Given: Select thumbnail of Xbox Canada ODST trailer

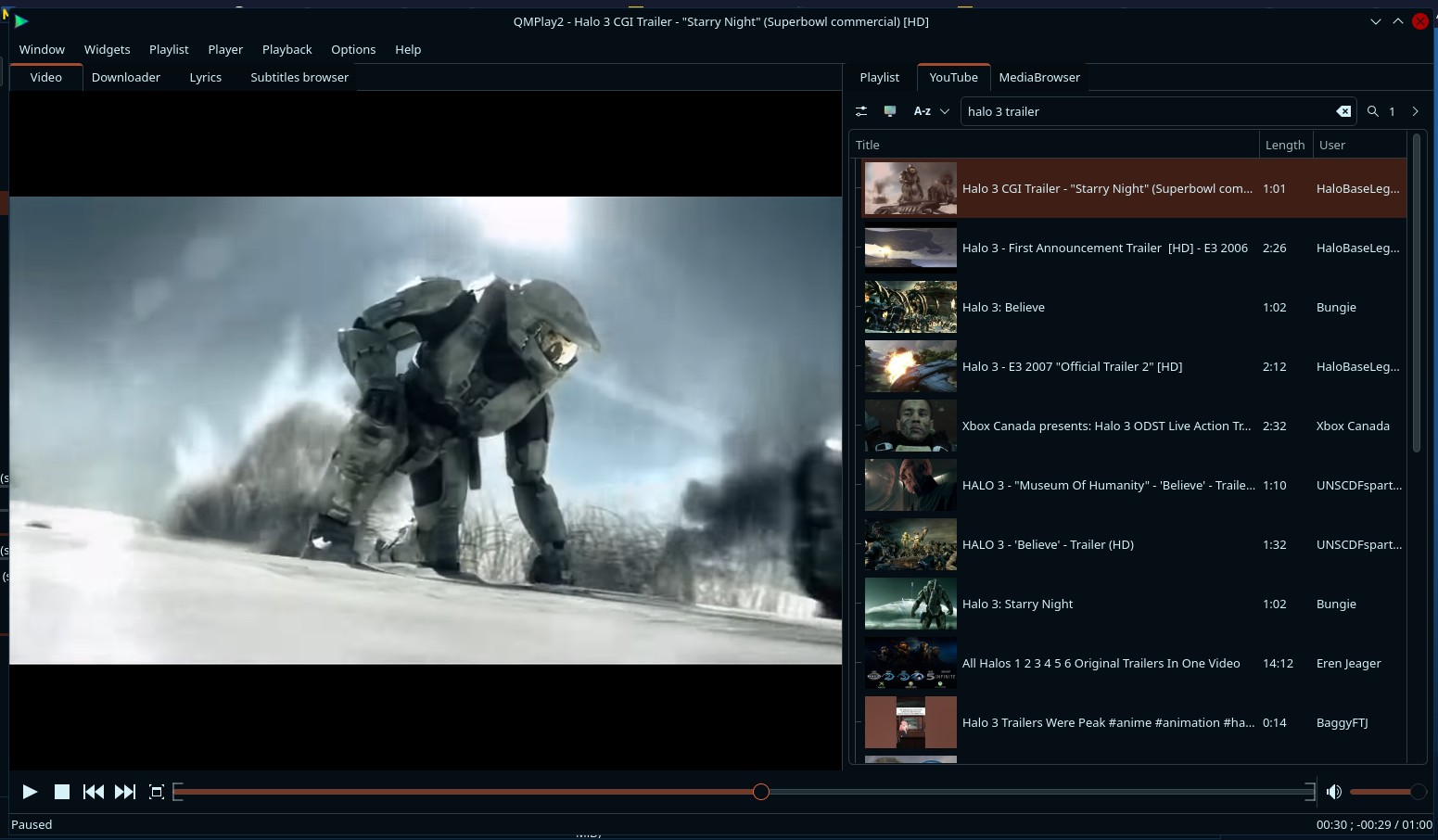Looking at the screenshot, I should (910, 426).
